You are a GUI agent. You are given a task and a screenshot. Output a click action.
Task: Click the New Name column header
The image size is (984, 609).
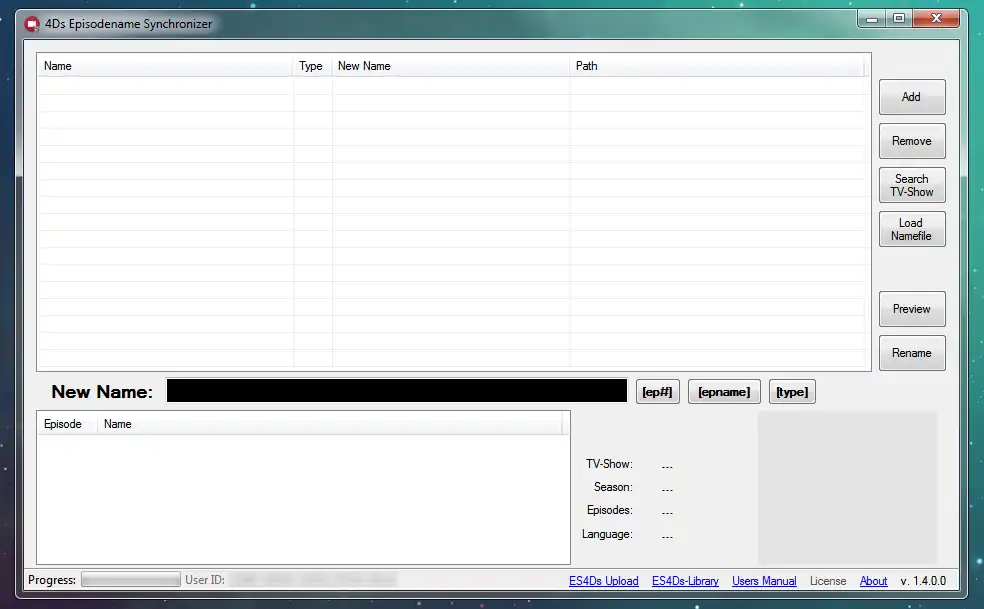[451, 66]
